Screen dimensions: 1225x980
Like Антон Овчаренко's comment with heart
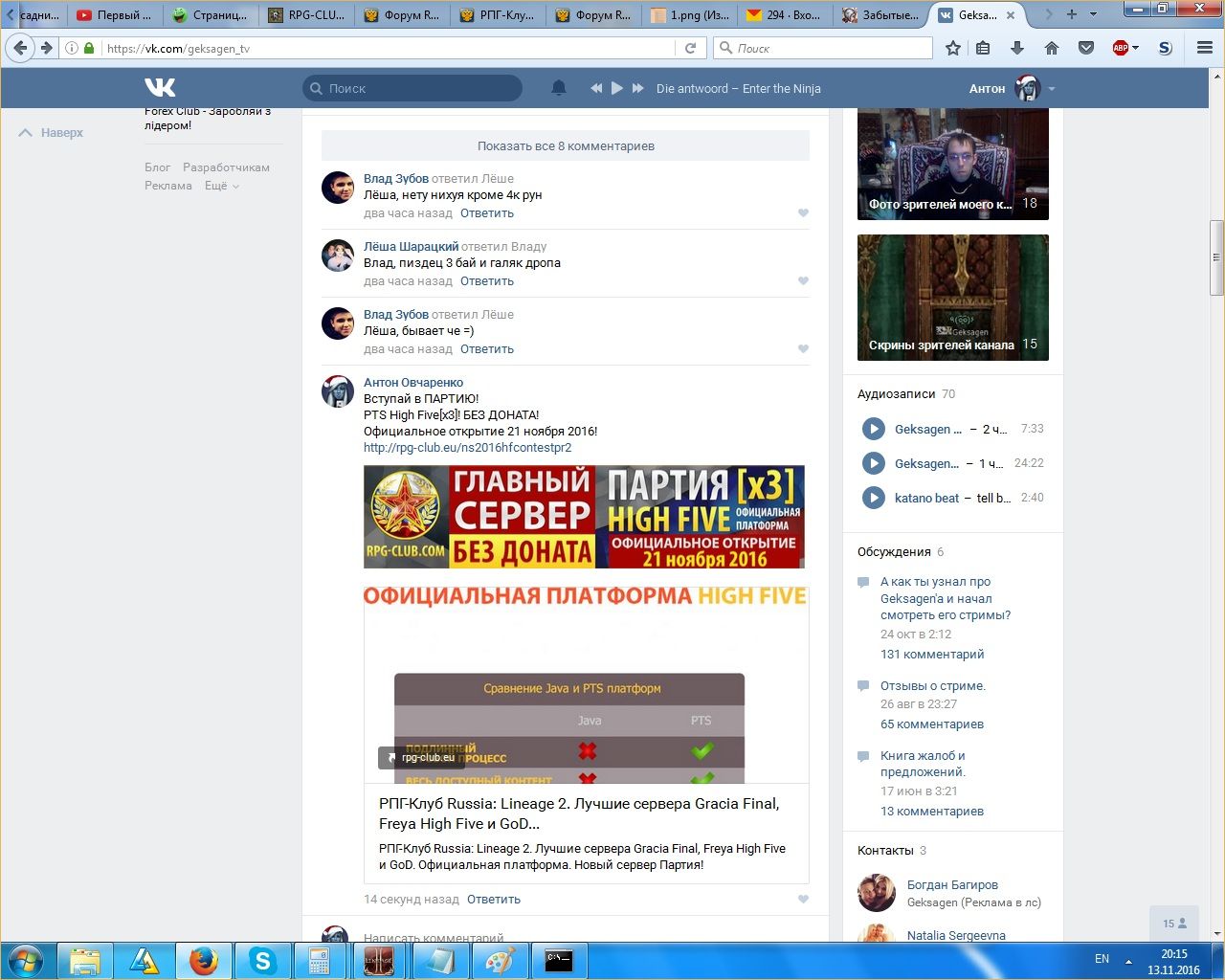[x=803, y=900]
